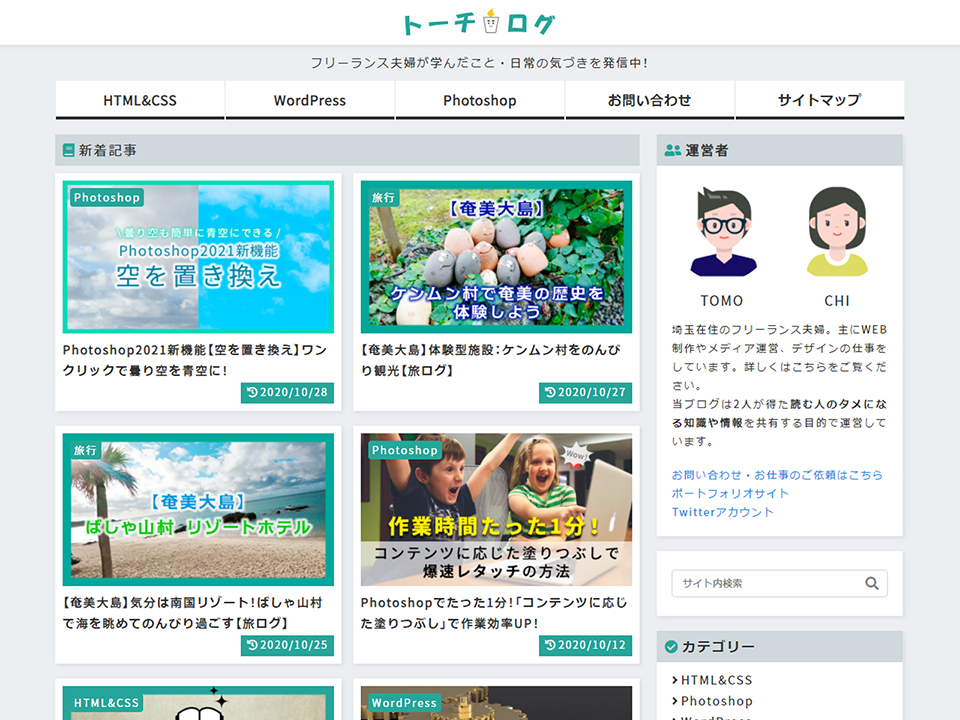960x720 pixels.
Task: Click the 旅行 tag on the ケンムン村 article
Action: click(x=383, y=198)
